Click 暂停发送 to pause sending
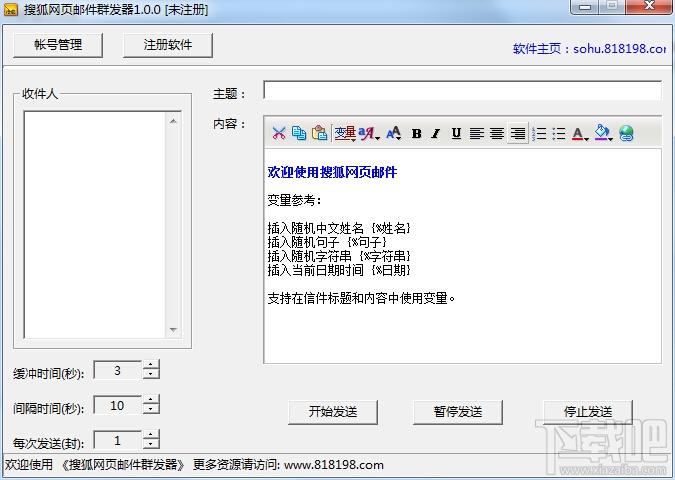Screen dimensions: 675x480 458,412
